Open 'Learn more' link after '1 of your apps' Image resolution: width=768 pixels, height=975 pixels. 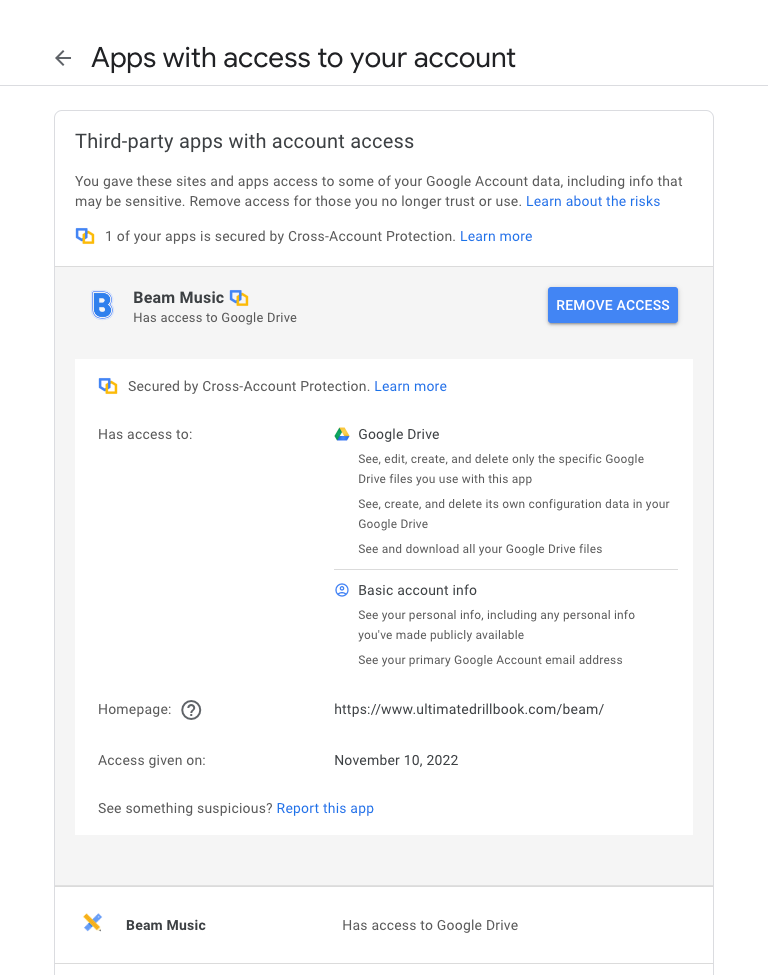[x=496, y=237]
